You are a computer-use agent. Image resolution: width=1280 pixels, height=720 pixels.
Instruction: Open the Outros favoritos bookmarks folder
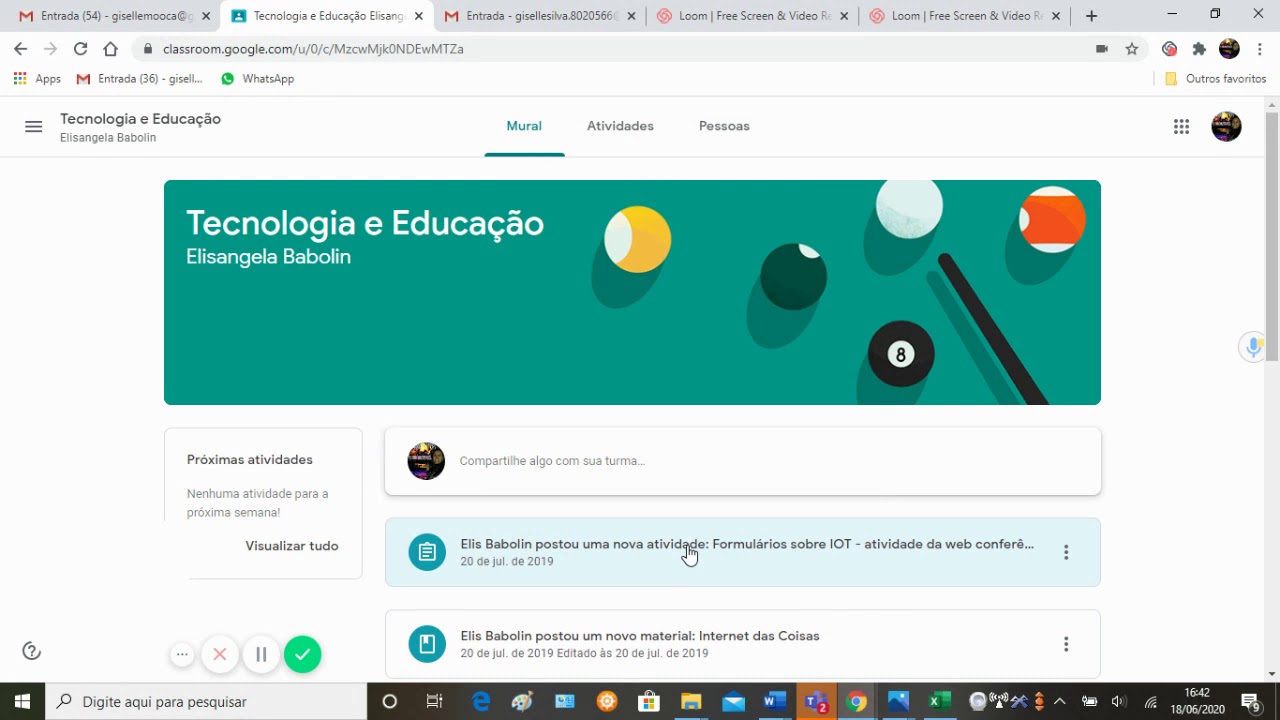coord(1216,78)
